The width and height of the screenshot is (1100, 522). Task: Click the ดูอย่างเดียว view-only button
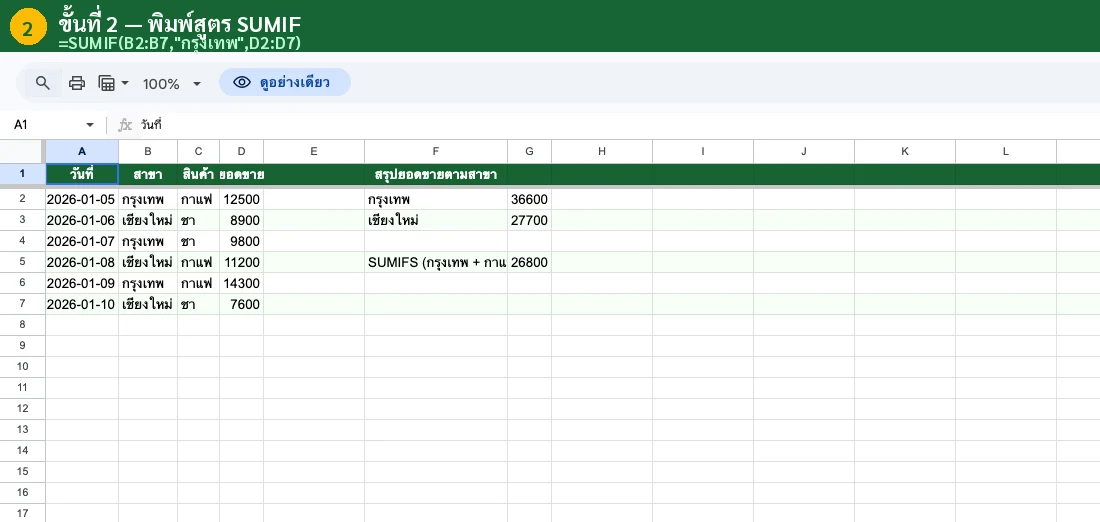click(285, 82)
